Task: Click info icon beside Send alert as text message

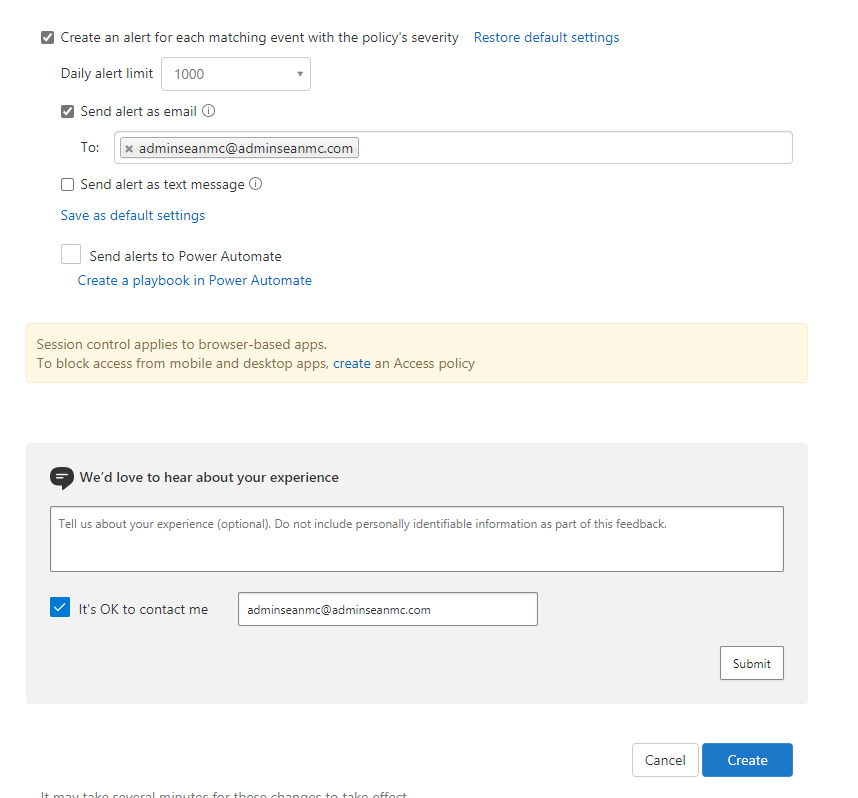Action: 256,184
